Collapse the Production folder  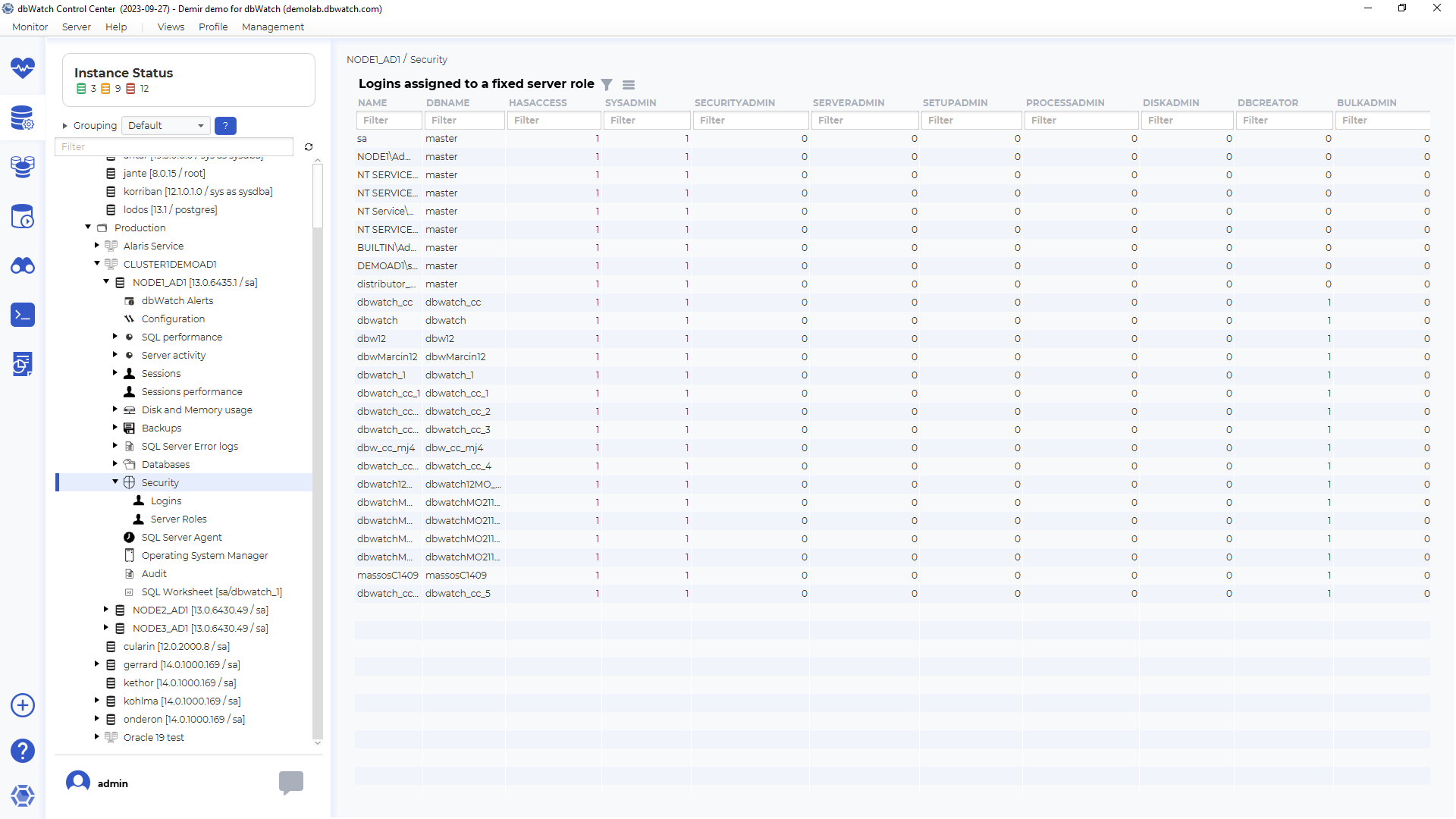click(x=88, y=227)
